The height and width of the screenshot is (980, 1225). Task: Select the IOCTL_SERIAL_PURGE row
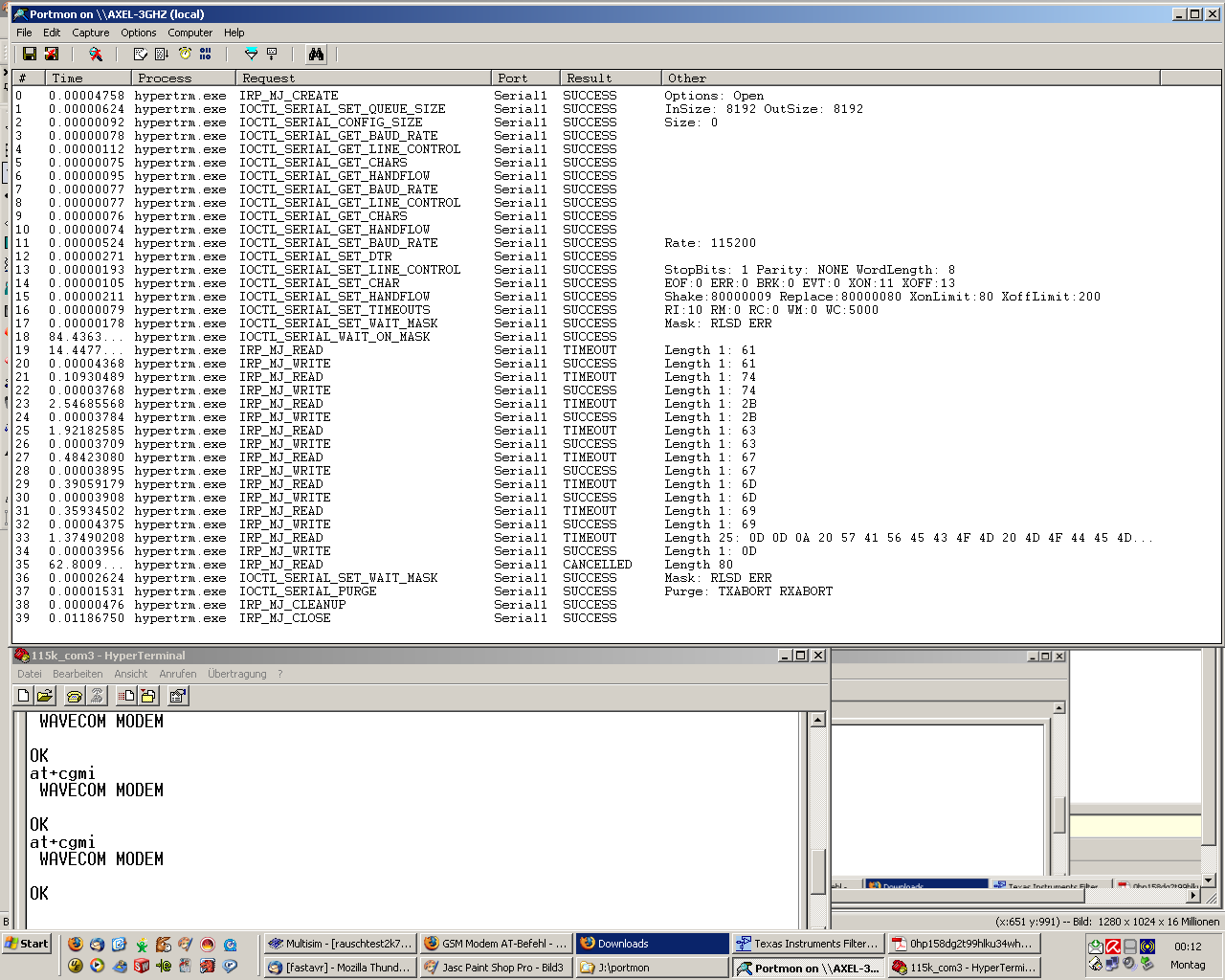click(x=616, y=591)
